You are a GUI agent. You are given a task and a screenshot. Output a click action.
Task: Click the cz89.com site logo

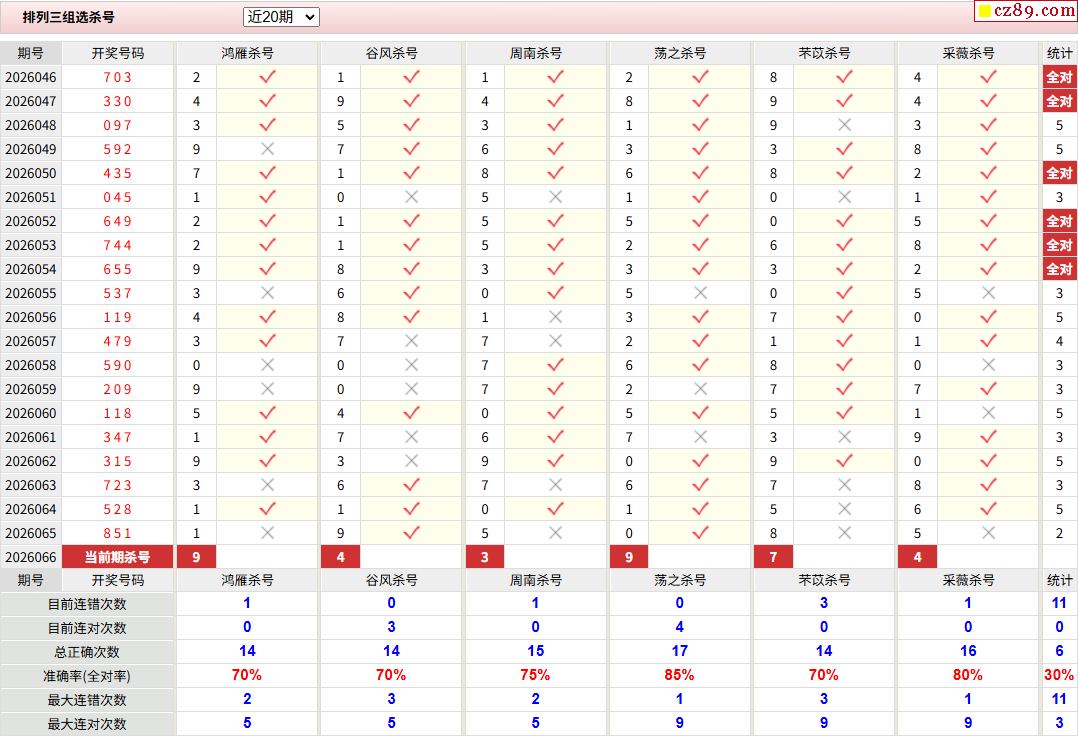1025,11
